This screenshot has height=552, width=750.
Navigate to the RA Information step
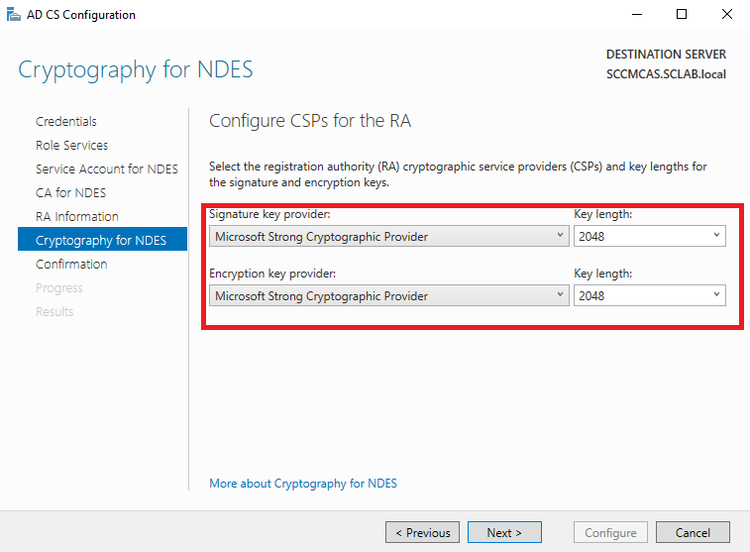[x=77, y=217]
